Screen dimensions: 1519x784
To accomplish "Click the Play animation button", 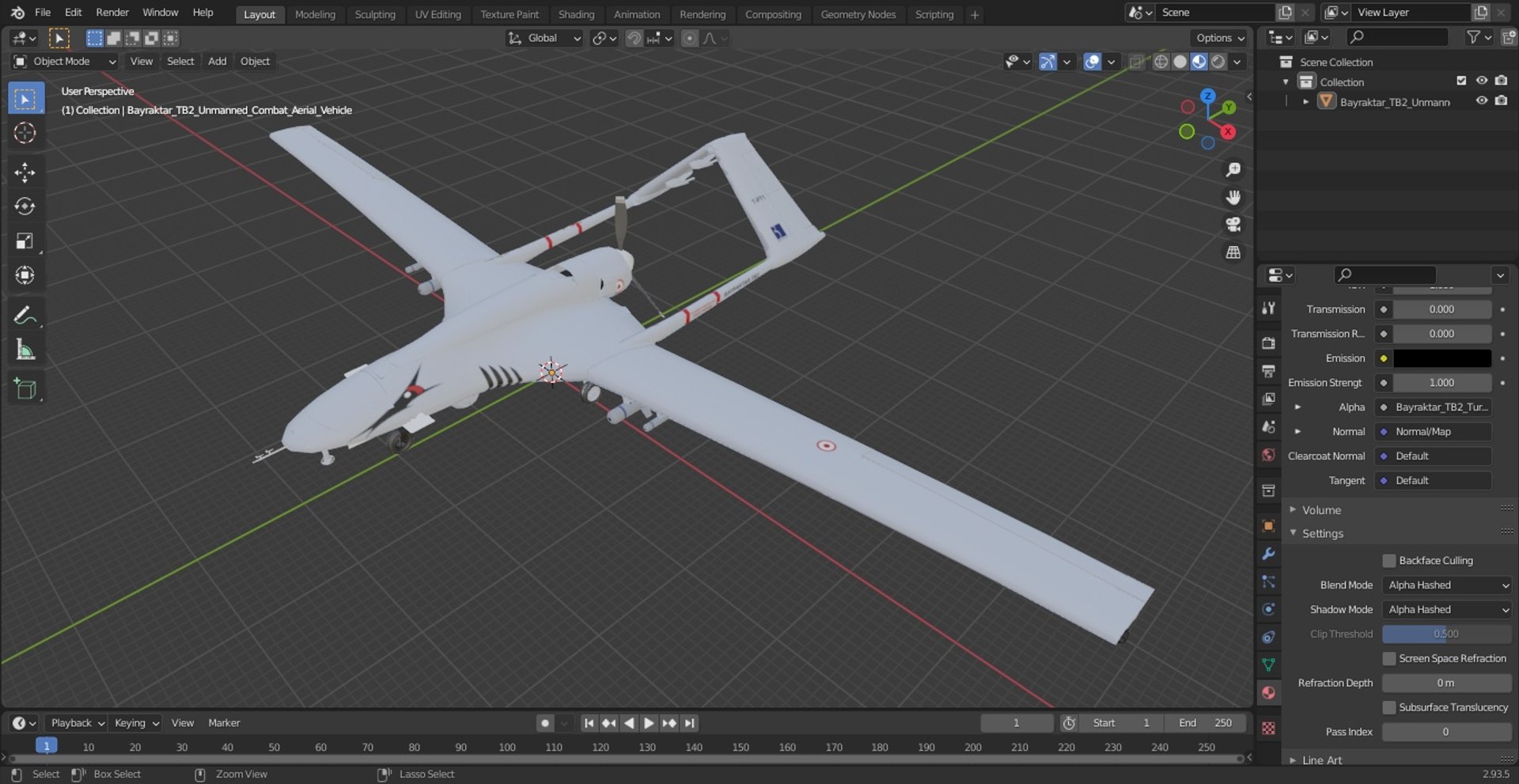I will (648, 723).
